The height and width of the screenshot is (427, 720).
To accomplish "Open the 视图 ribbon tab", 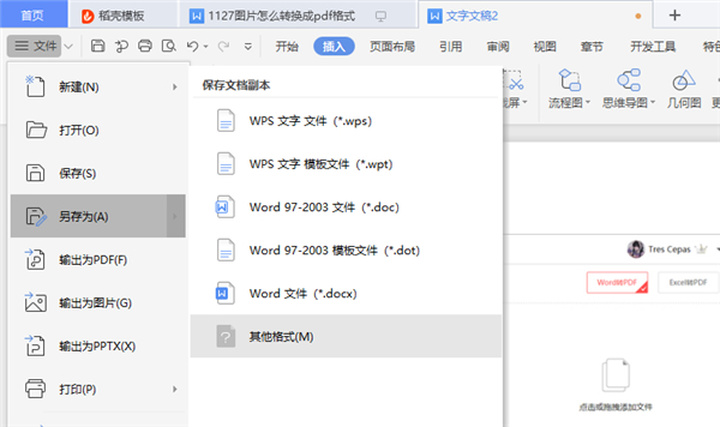I will tap(545, 46).
